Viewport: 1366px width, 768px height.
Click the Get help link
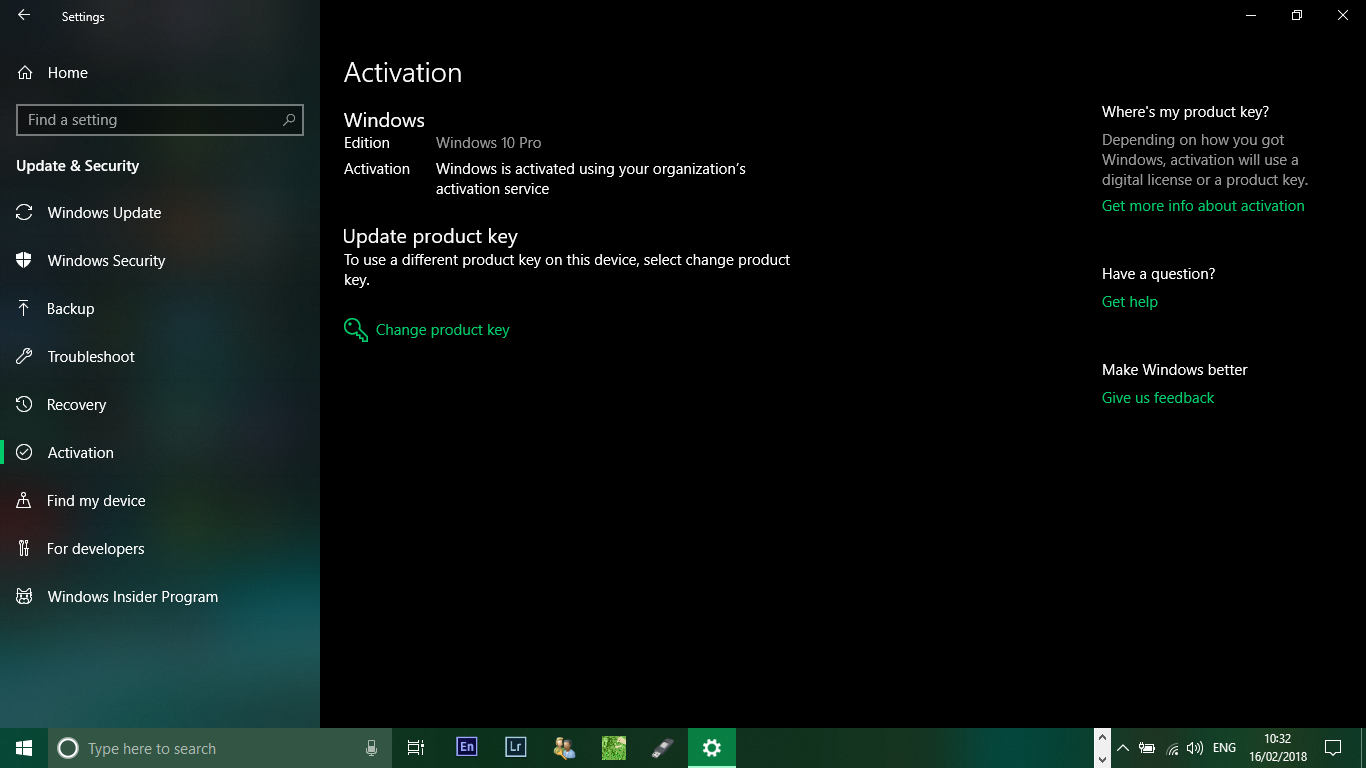click(1130, 302)
